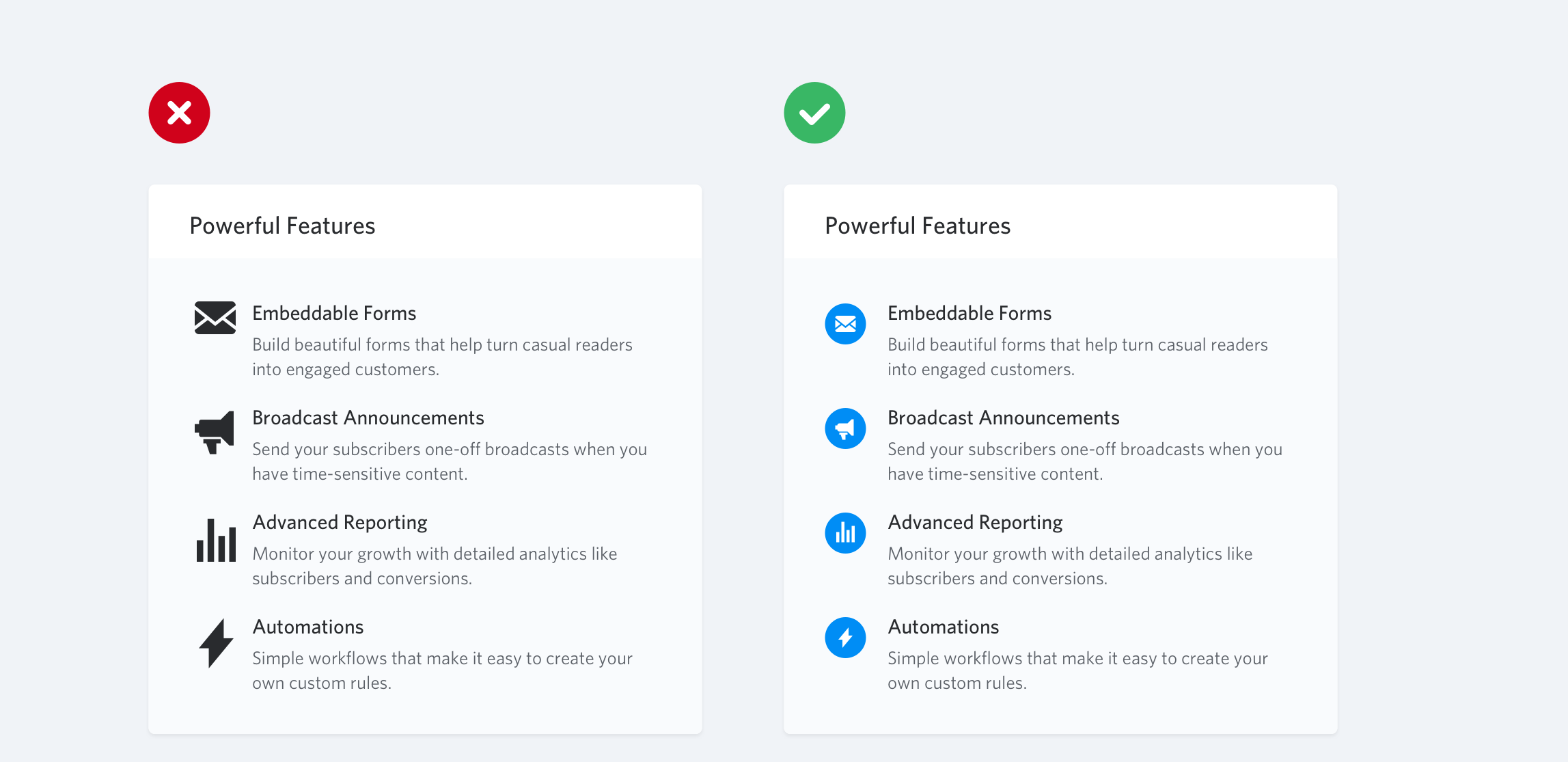This screenshot has height=762, width=1568.
Task: Click Advanced Reporting description in right card
Action: (x=1070, y=566)
